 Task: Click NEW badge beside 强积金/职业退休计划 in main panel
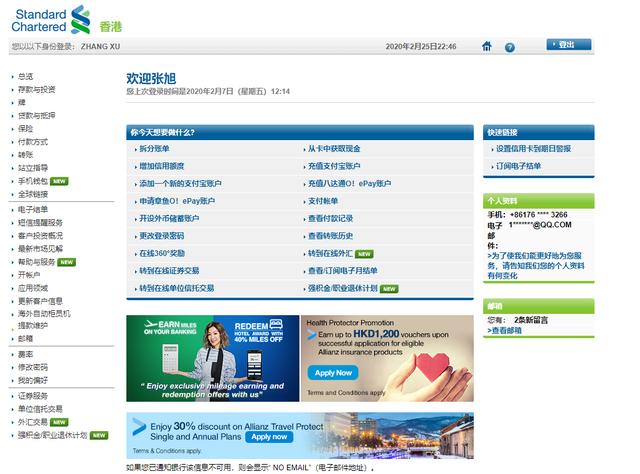tap(389, 288)
